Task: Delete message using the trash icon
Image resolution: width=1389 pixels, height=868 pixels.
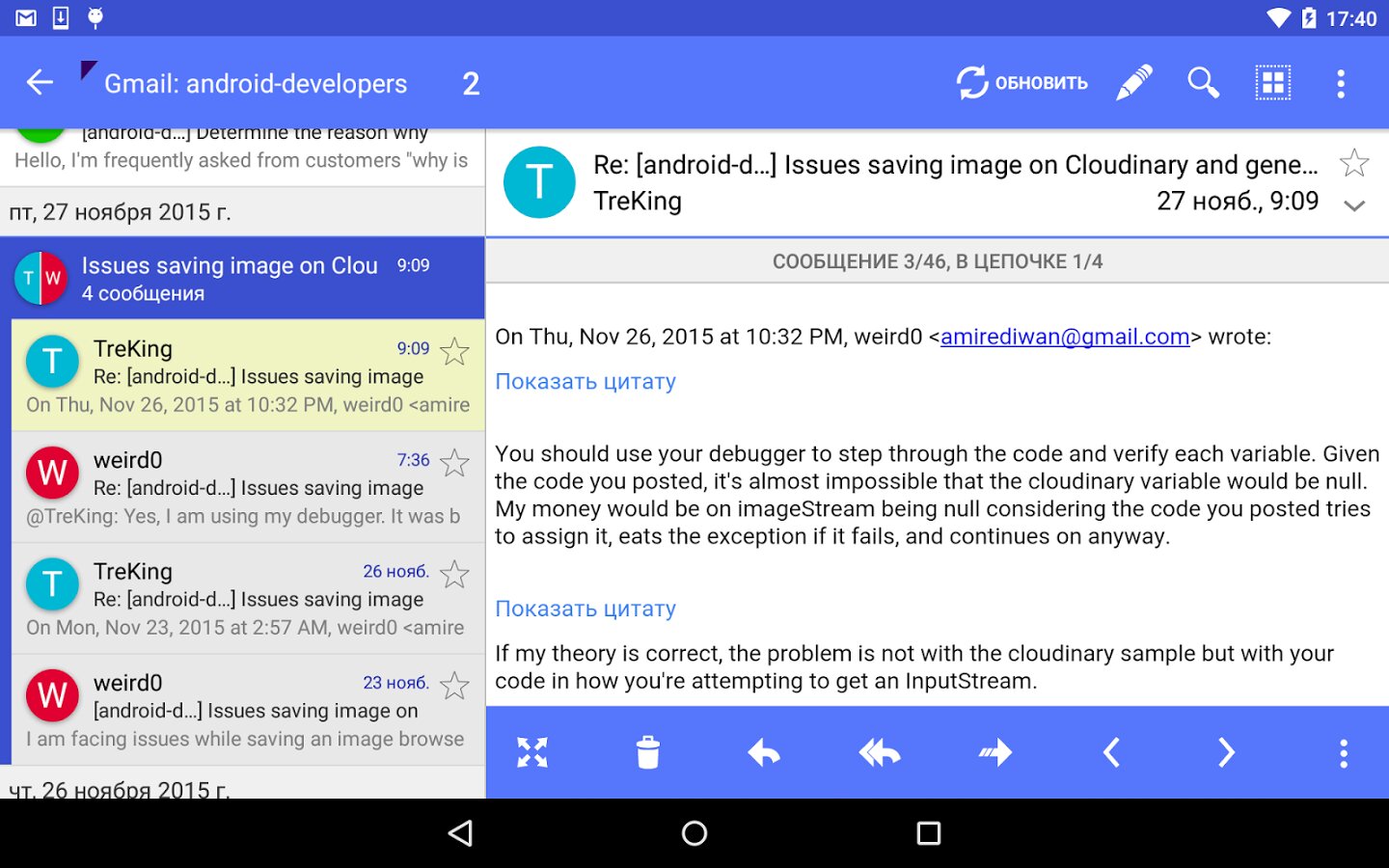Action: [x=648, y=752]
